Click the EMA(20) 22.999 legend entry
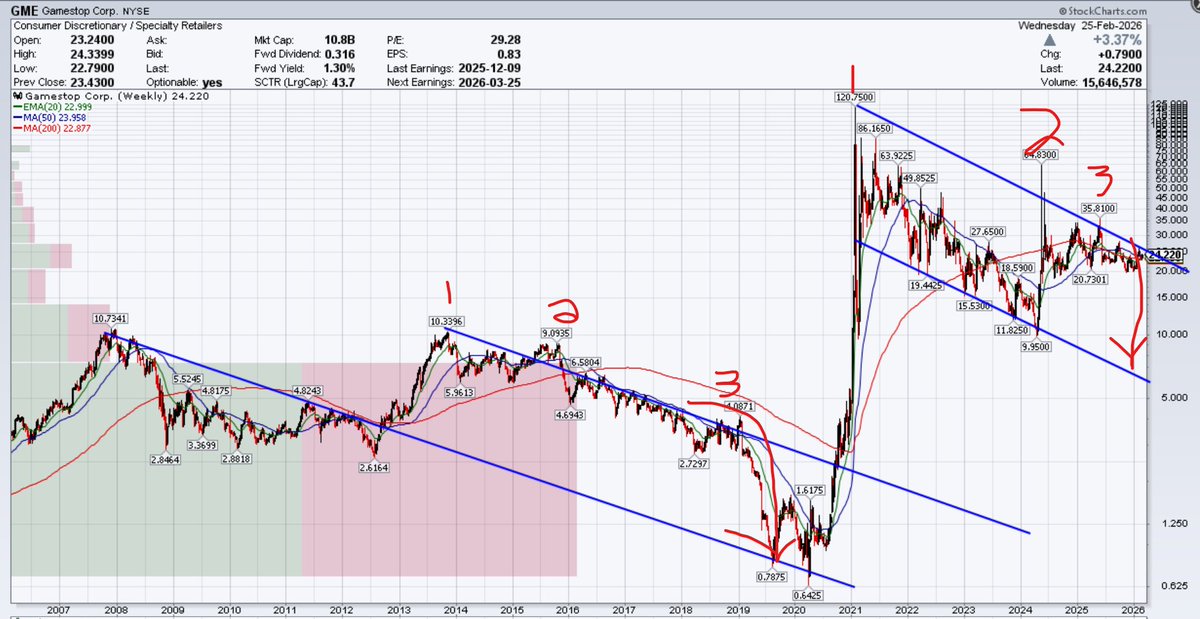Image resolution: width=1200 pixels, height=619 pixels. (x=50, y=107)
